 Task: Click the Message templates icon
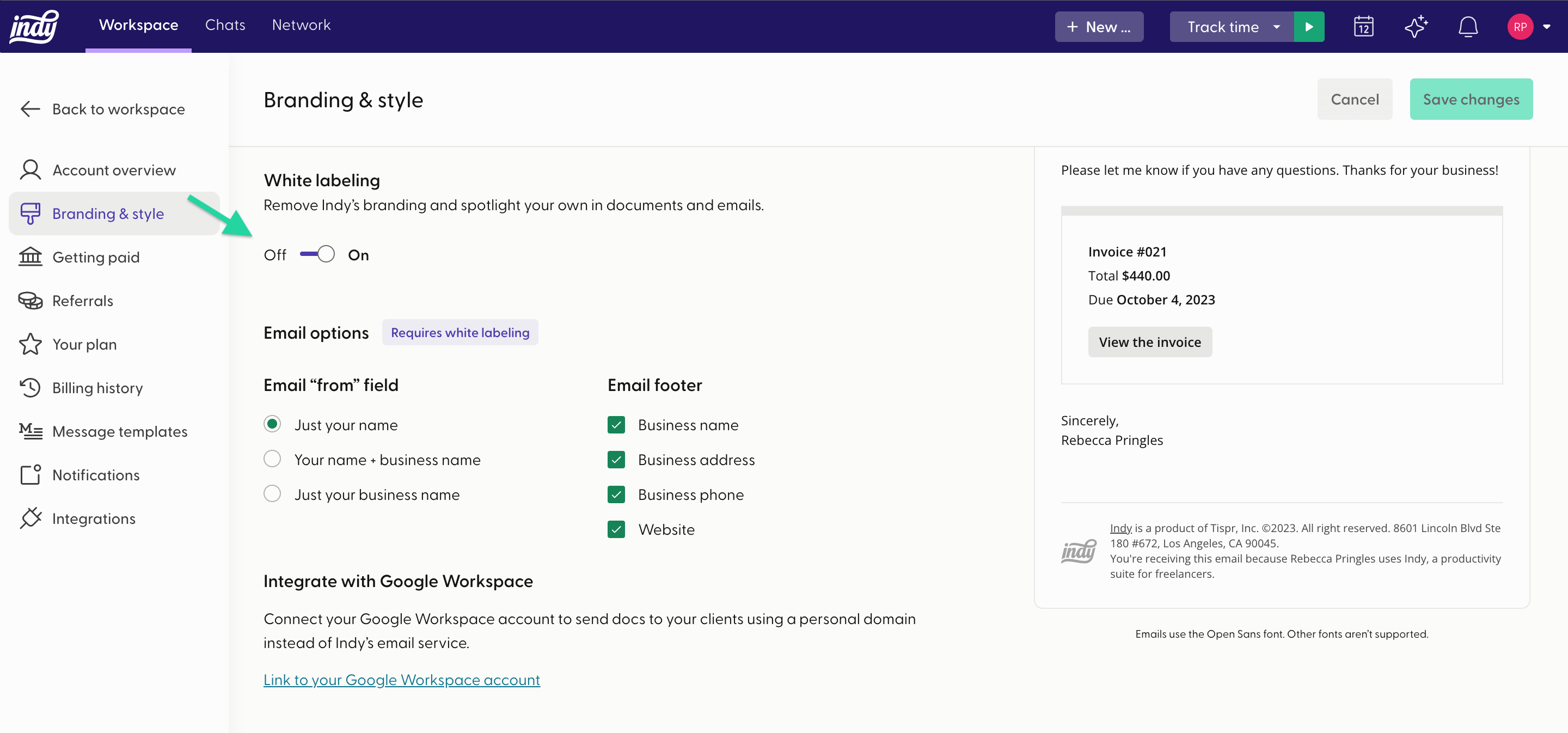click(30, 431)
